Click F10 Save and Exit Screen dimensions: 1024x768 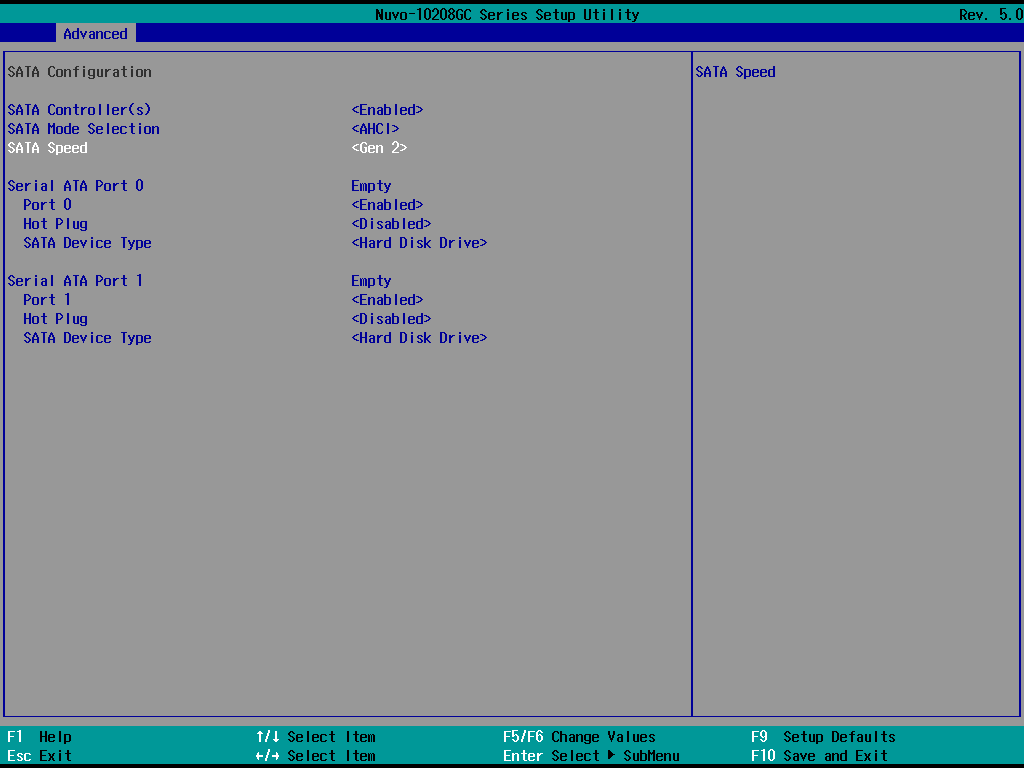click(x=819, y=756)
